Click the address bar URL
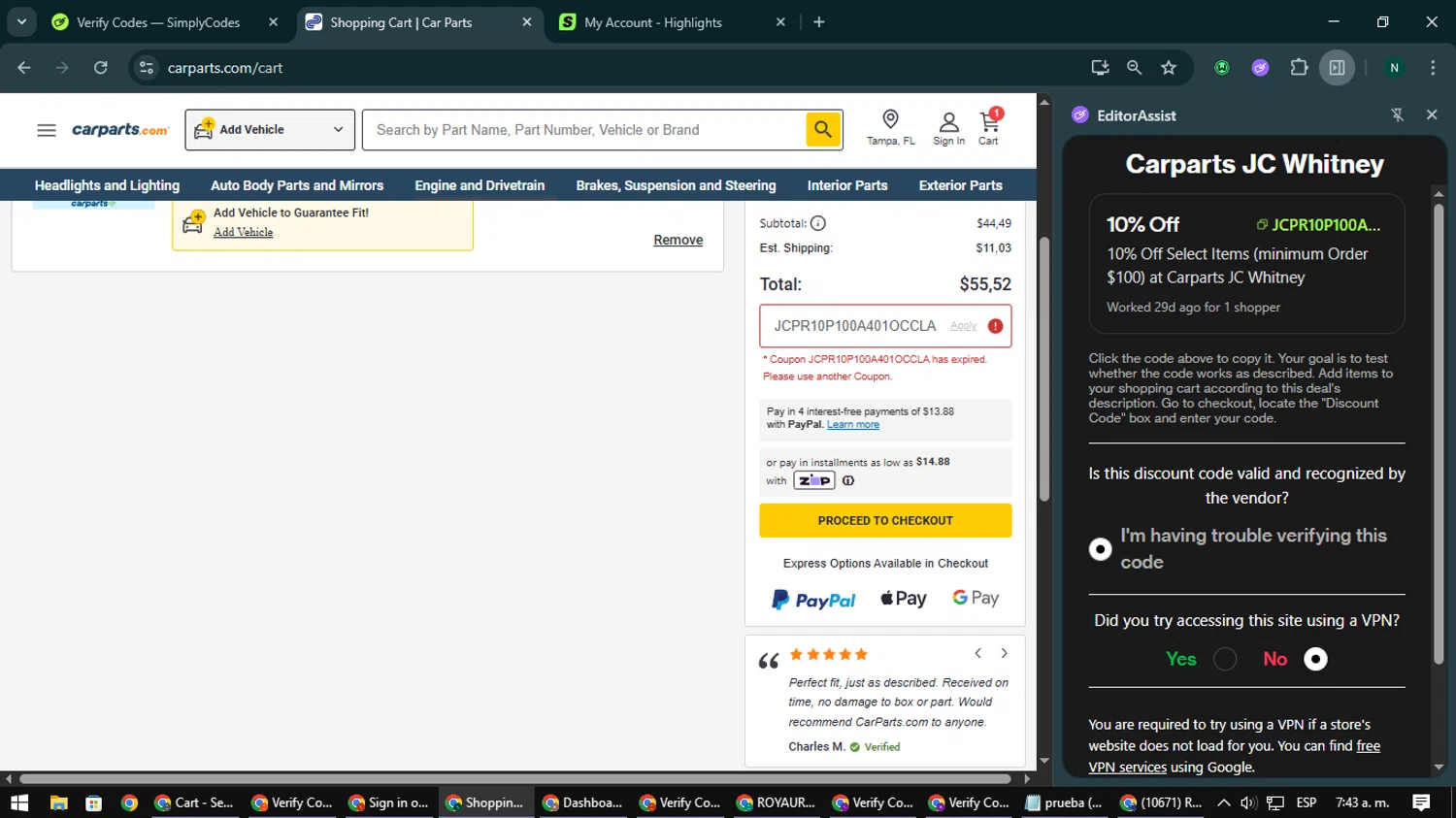This screenshot has height=818, width=1456. click(225, 68)
